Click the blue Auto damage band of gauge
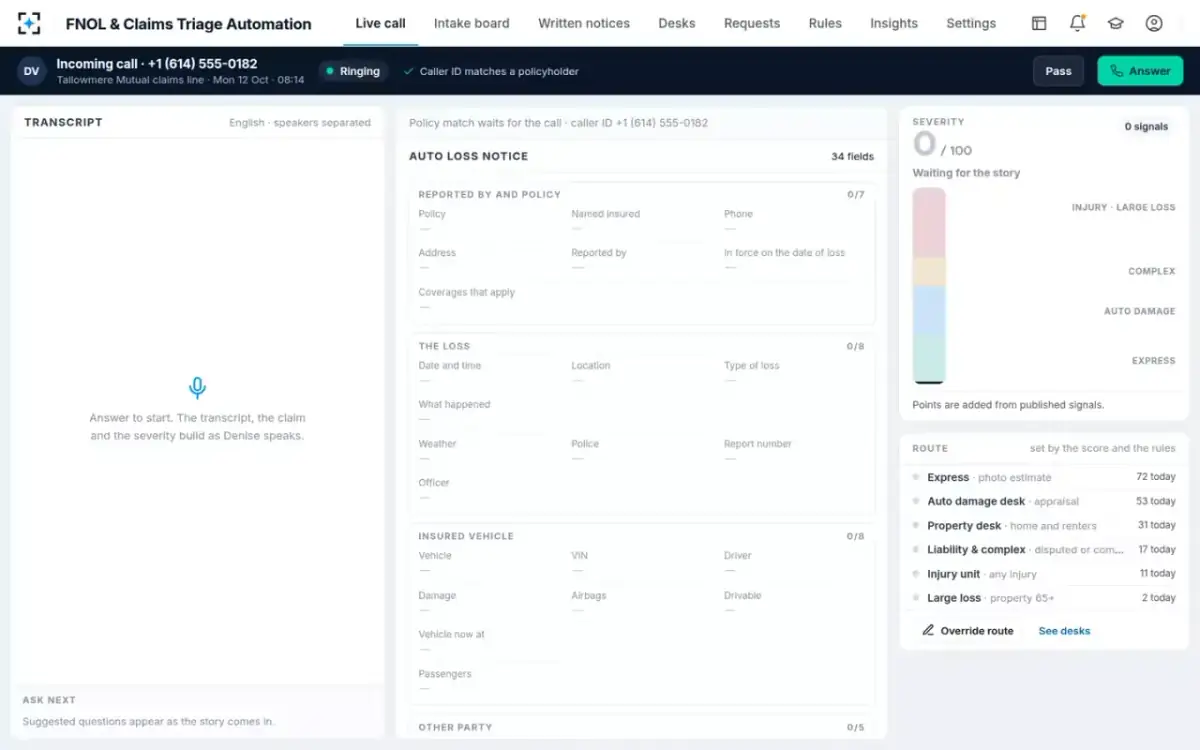The image size is (1200, 750). pyautogui.click(x=929, y=309)
